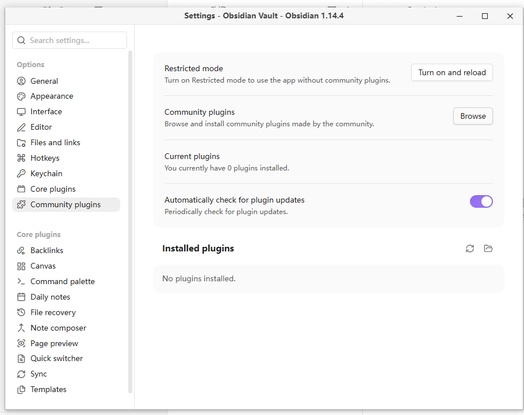Click the Keychain key icon

coord(21,173)
